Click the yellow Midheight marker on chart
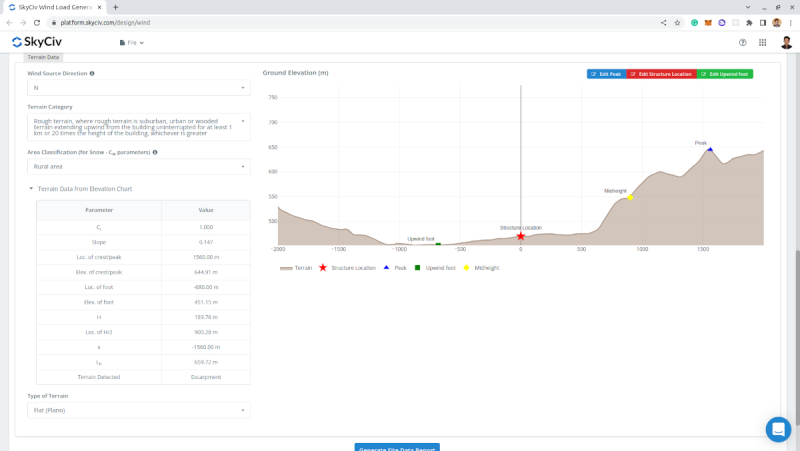The height and width of the screenshot is (451, 800). (630, 198)
